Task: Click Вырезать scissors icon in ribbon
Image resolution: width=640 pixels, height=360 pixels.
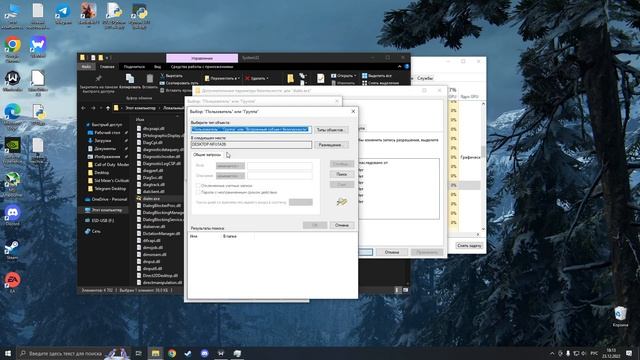Action: point(162,76)
